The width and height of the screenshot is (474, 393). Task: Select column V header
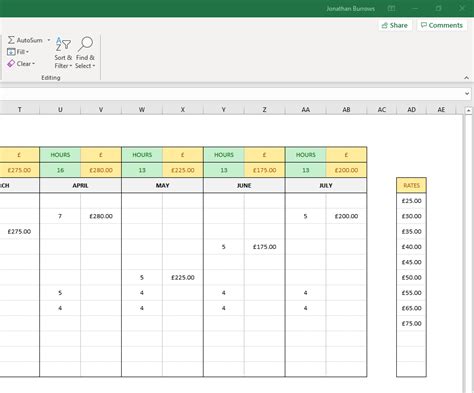(101, 109)
